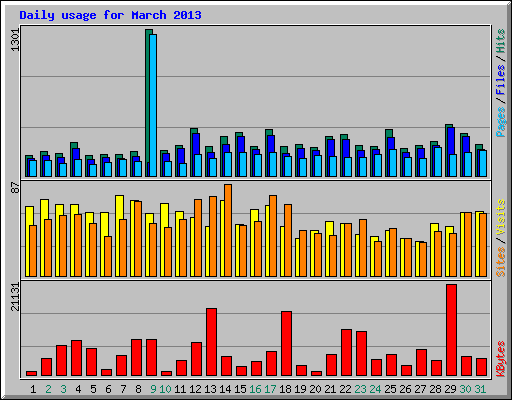
Task: Click day 8 on the x-axis
Action: tap(138, 389)
